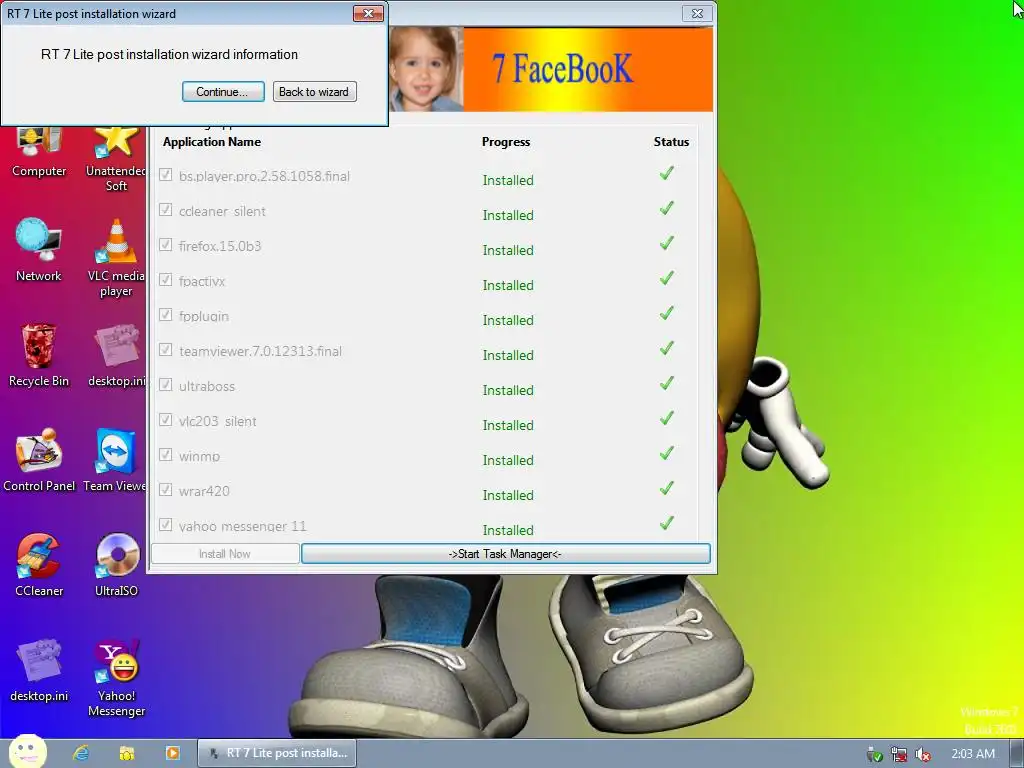
Task: Toggle the ccleaner_silent checkbox
Action: (166, 210)
